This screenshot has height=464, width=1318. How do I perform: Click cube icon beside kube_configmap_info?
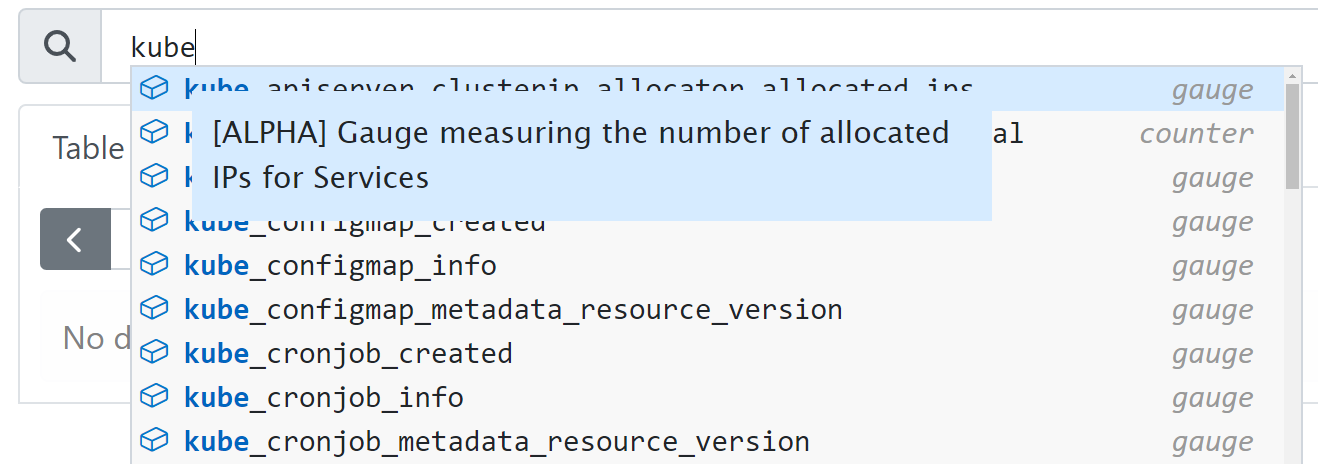tap(153, 265)
